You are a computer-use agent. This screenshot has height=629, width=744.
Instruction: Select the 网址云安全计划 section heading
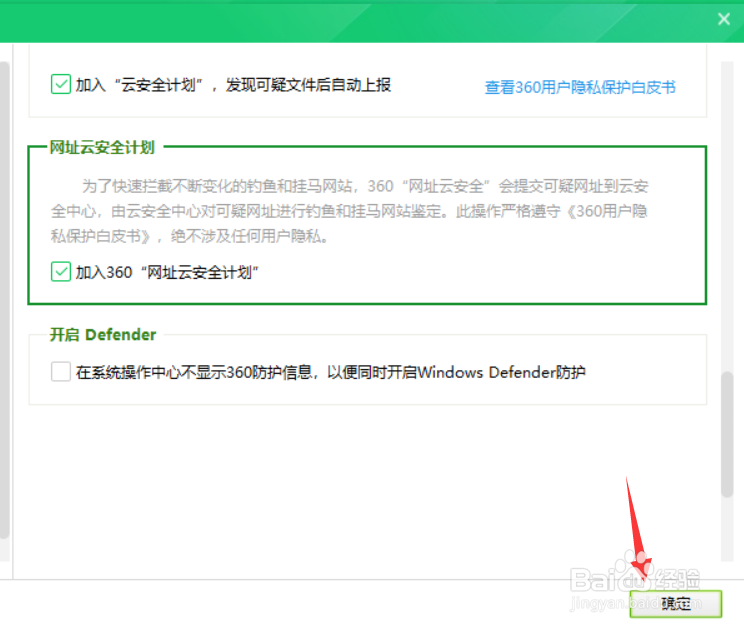click(102, 147)
